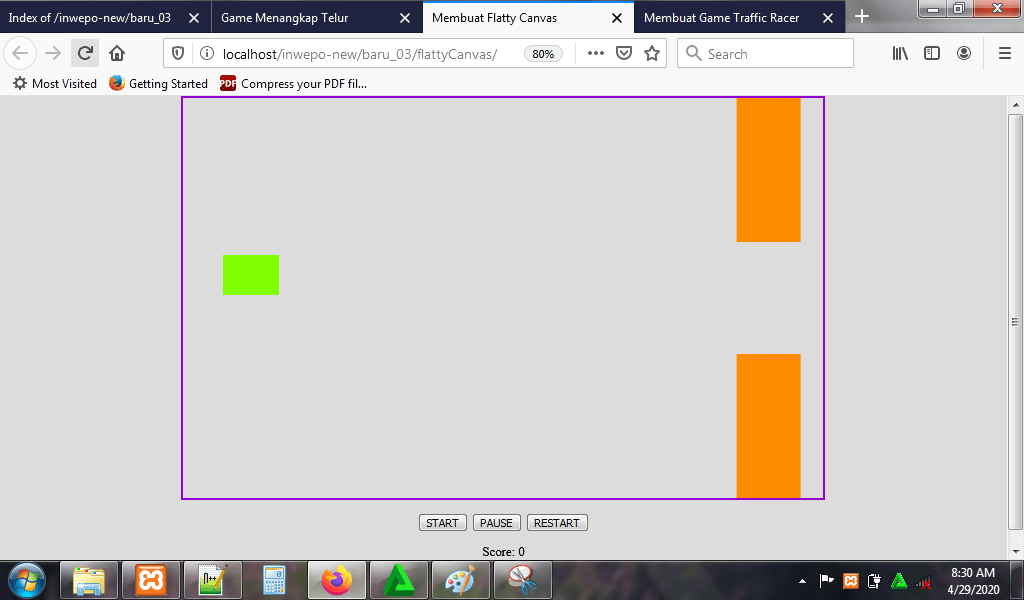Close the Index of /inwepo-new tab
The image size is (1024, 600).
(194, 18)
